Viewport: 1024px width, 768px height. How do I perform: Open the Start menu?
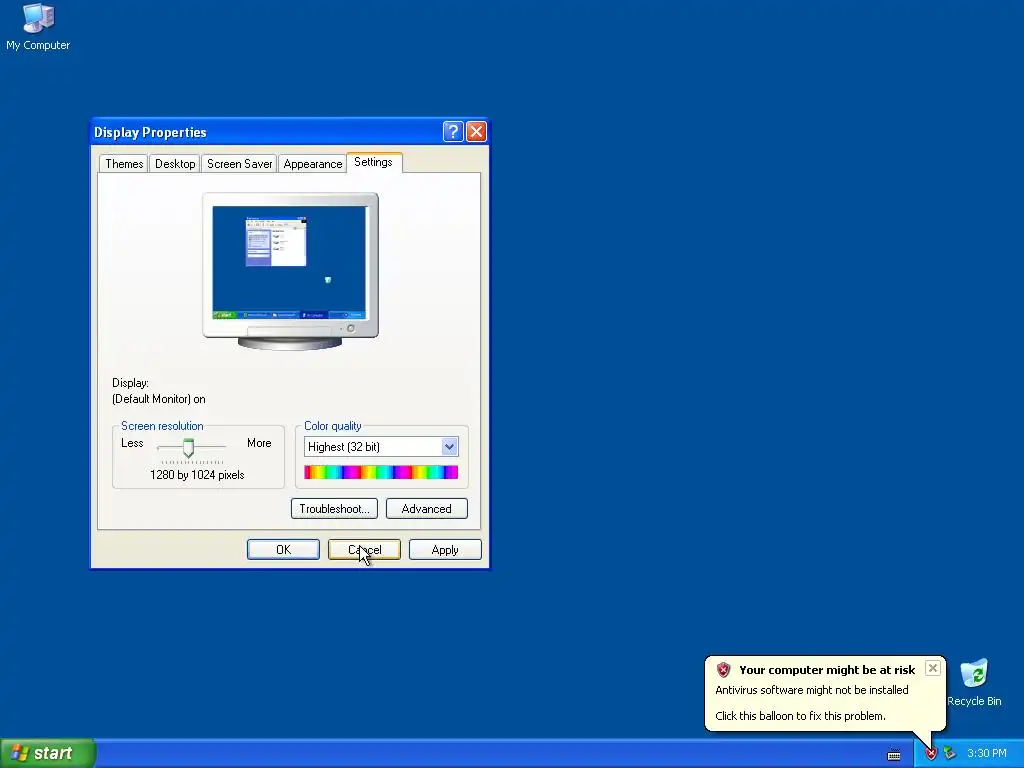[48, 753]
